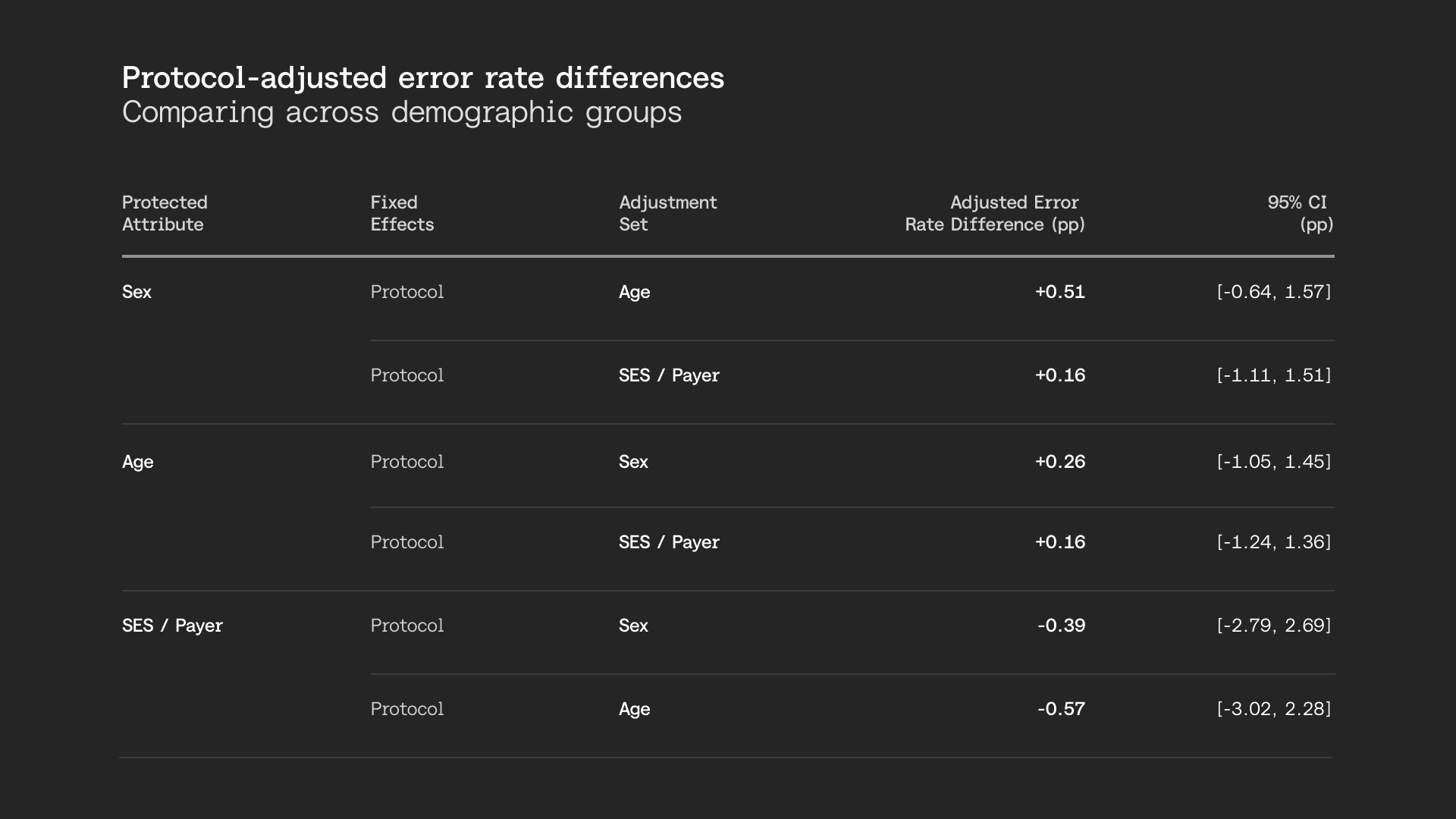Click 'Protocol' in the first Sex row
This screenshot has height=819, width=1456.
point(406,292)
